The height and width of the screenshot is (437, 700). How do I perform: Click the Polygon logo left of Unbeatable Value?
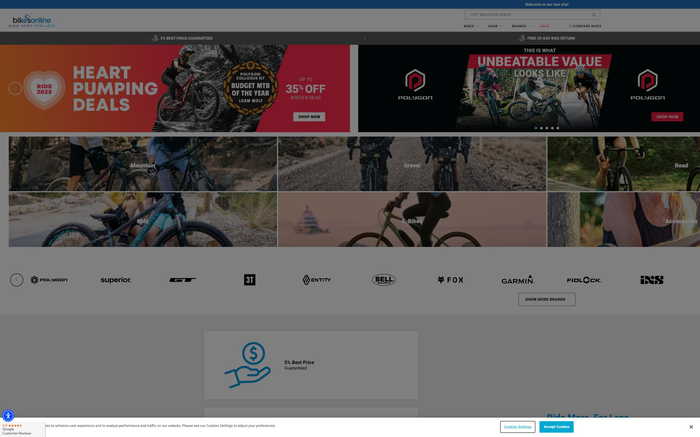pyautogui.click(x=415, y=84)
